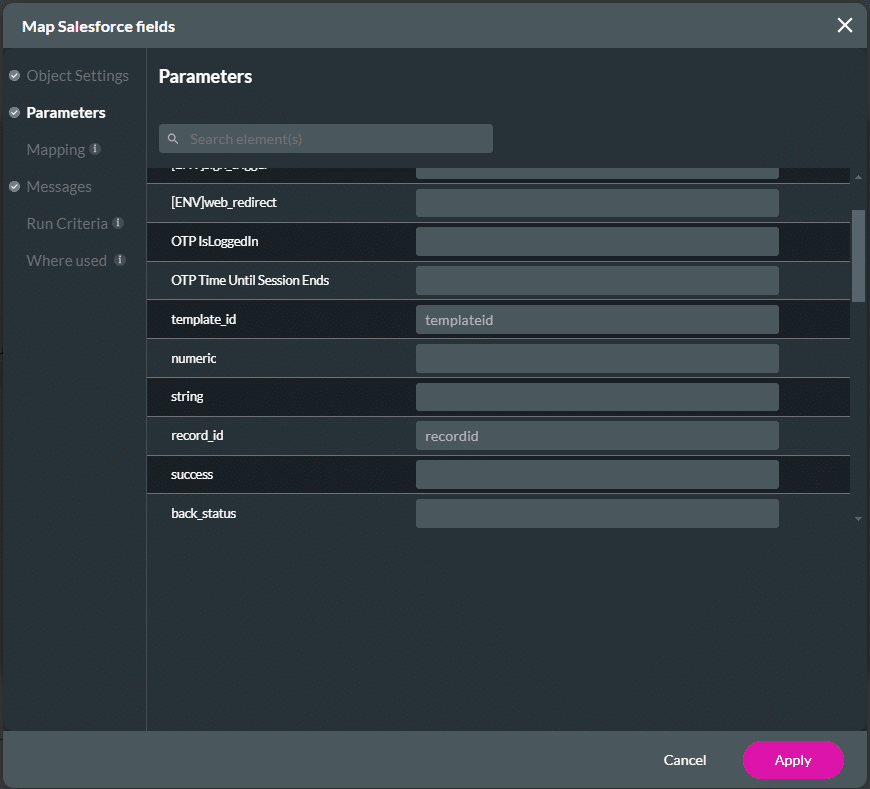The width and height of the screenshot is (870, 789).
Task: Focus the Search element(s) field
Action: pyautogui.click(x=335, y=139)
